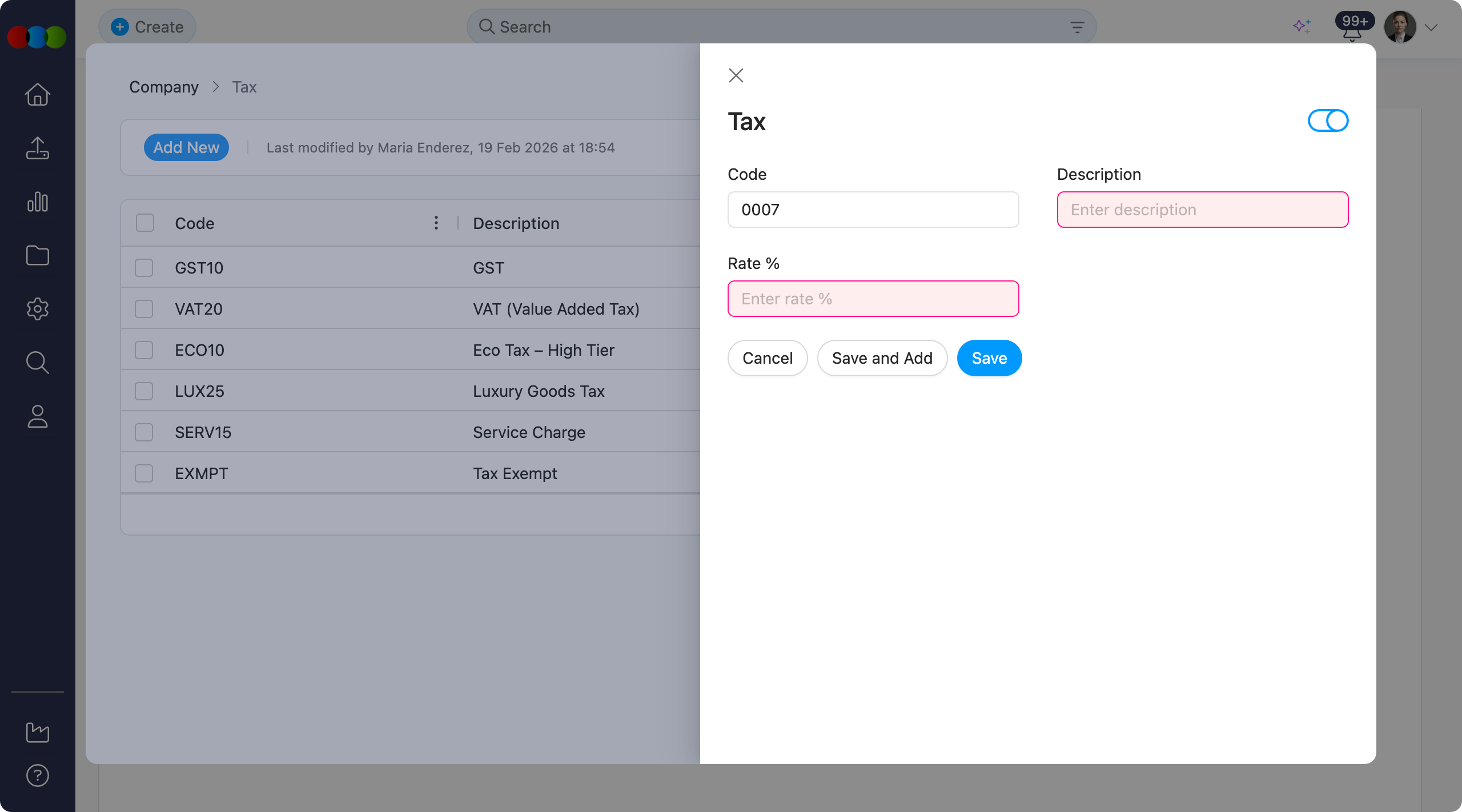The image size is (1462, 812).
Task: Open the analytics bar-chart icon
Action: click(x=37, y=202)
